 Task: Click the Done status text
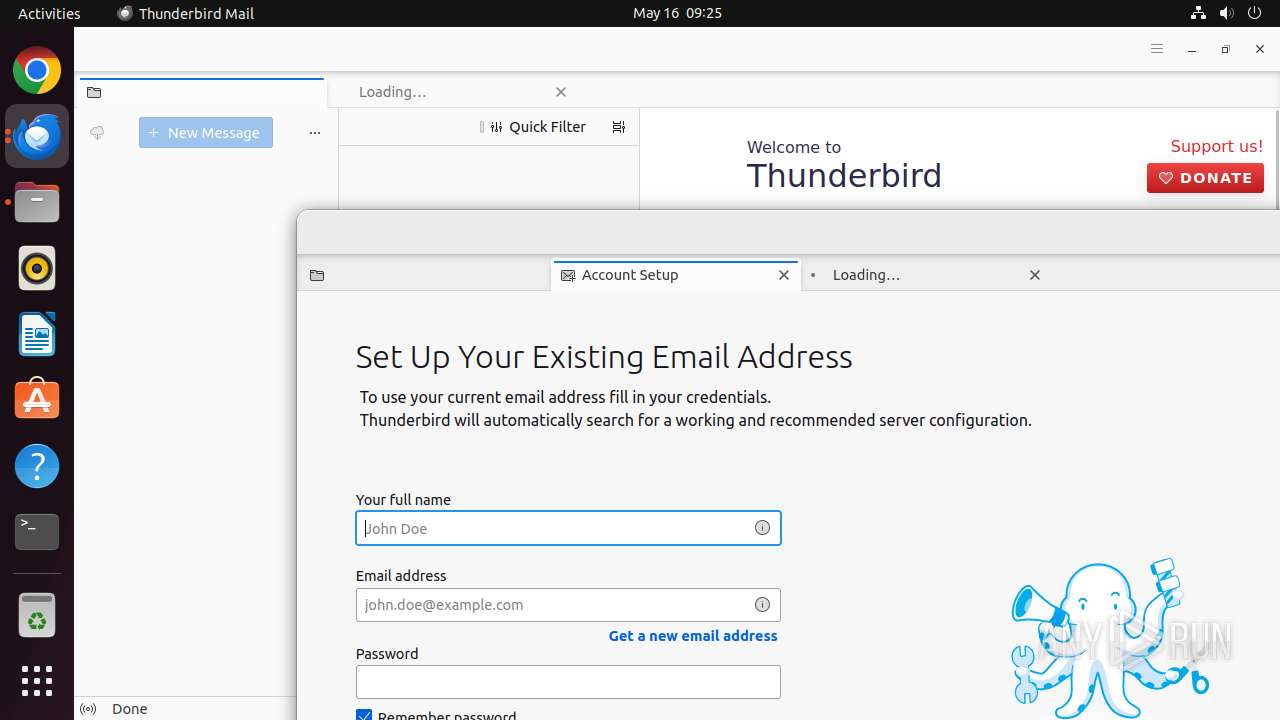click(130, 709)
